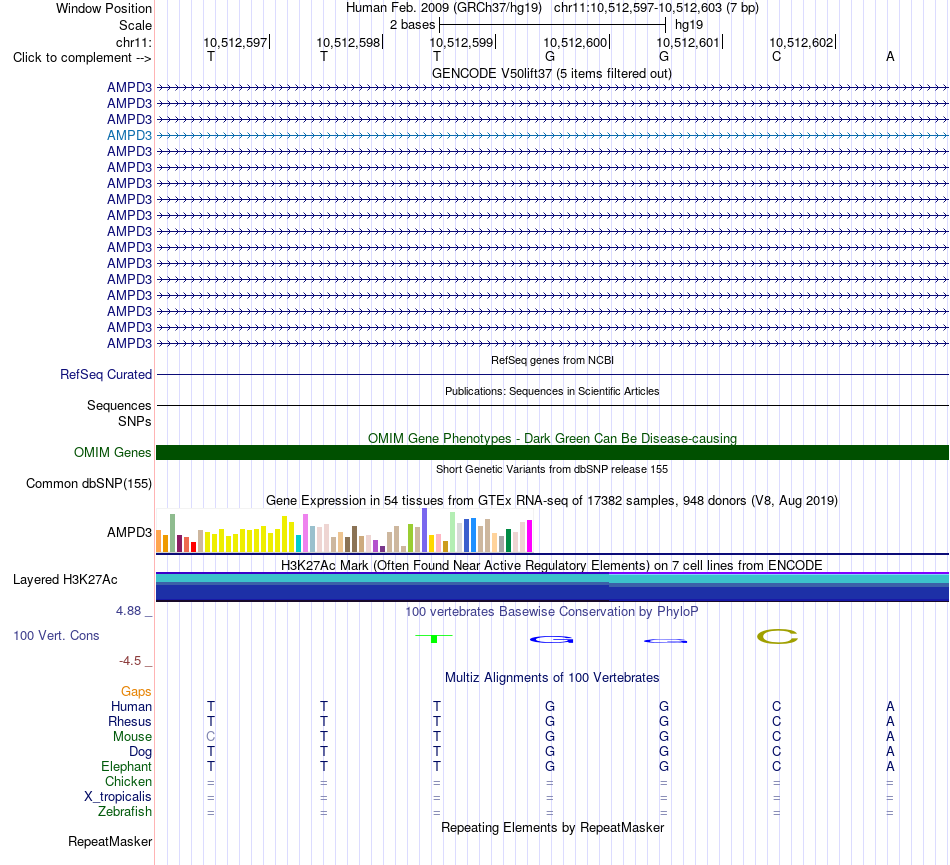The image size is (950, 865).
Task: Click the Sequences track label
Action: (119, 405)
